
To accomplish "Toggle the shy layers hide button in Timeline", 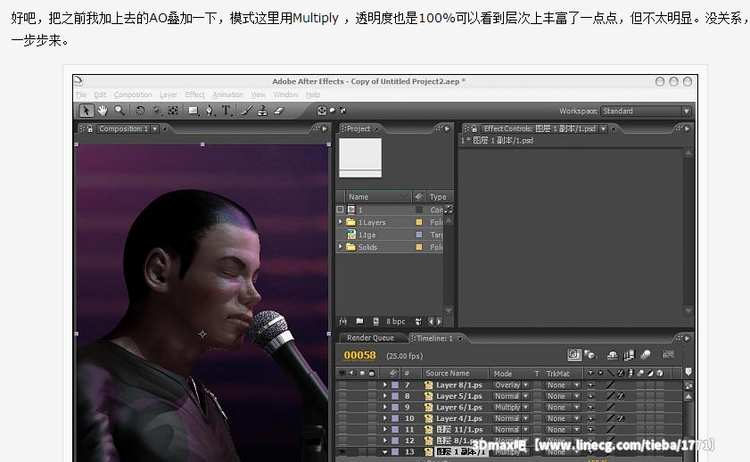I will (x=612, y=355).
